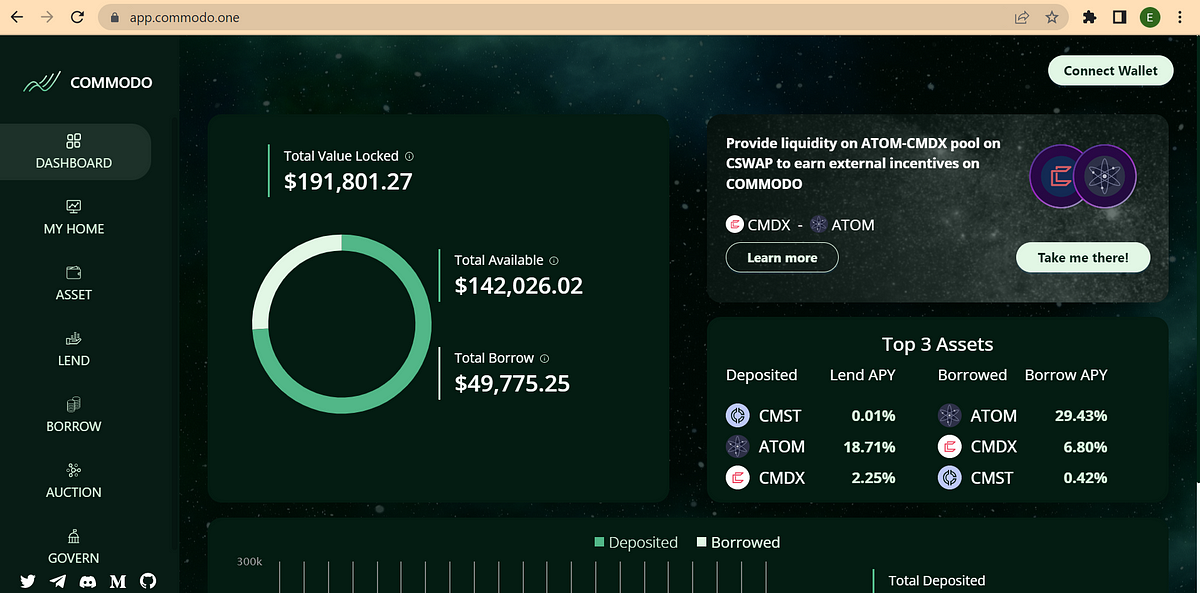Click the Top 3 Assets heading
The width and height of the screenshot is (1200, 593).
pos(937,344)
